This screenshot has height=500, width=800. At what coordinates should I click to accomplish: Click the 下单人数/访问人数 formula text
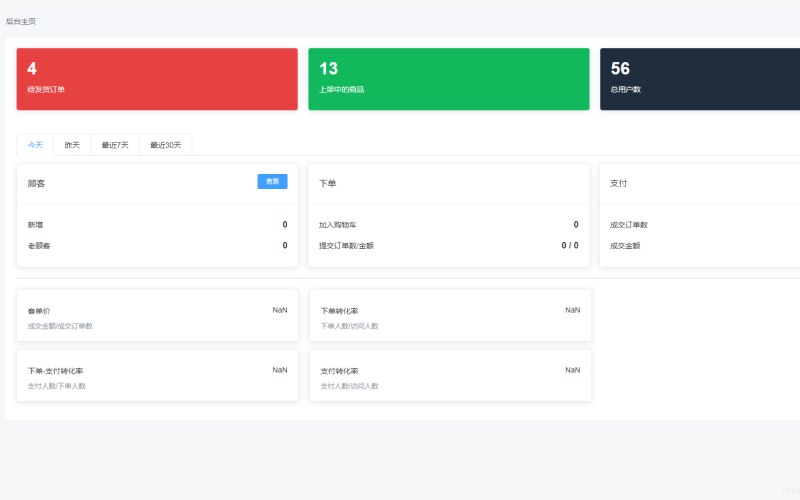tap(349, 326)
